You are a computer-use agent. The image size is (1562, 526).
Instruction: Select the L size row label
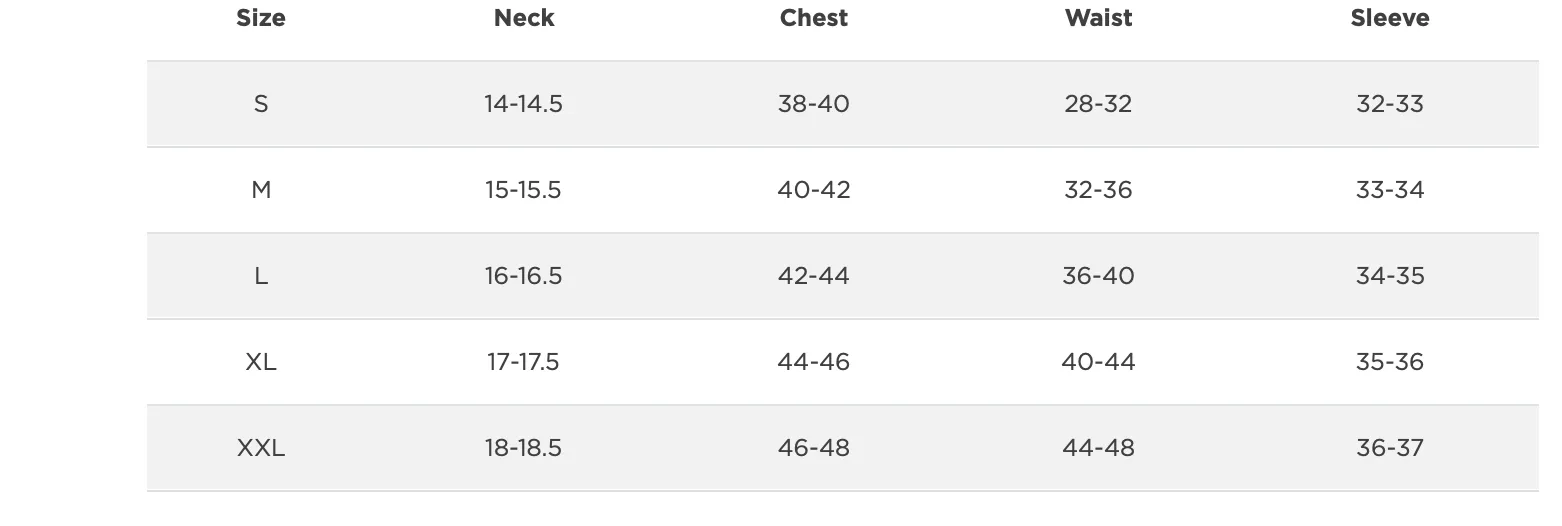click(x=261, y=276)
